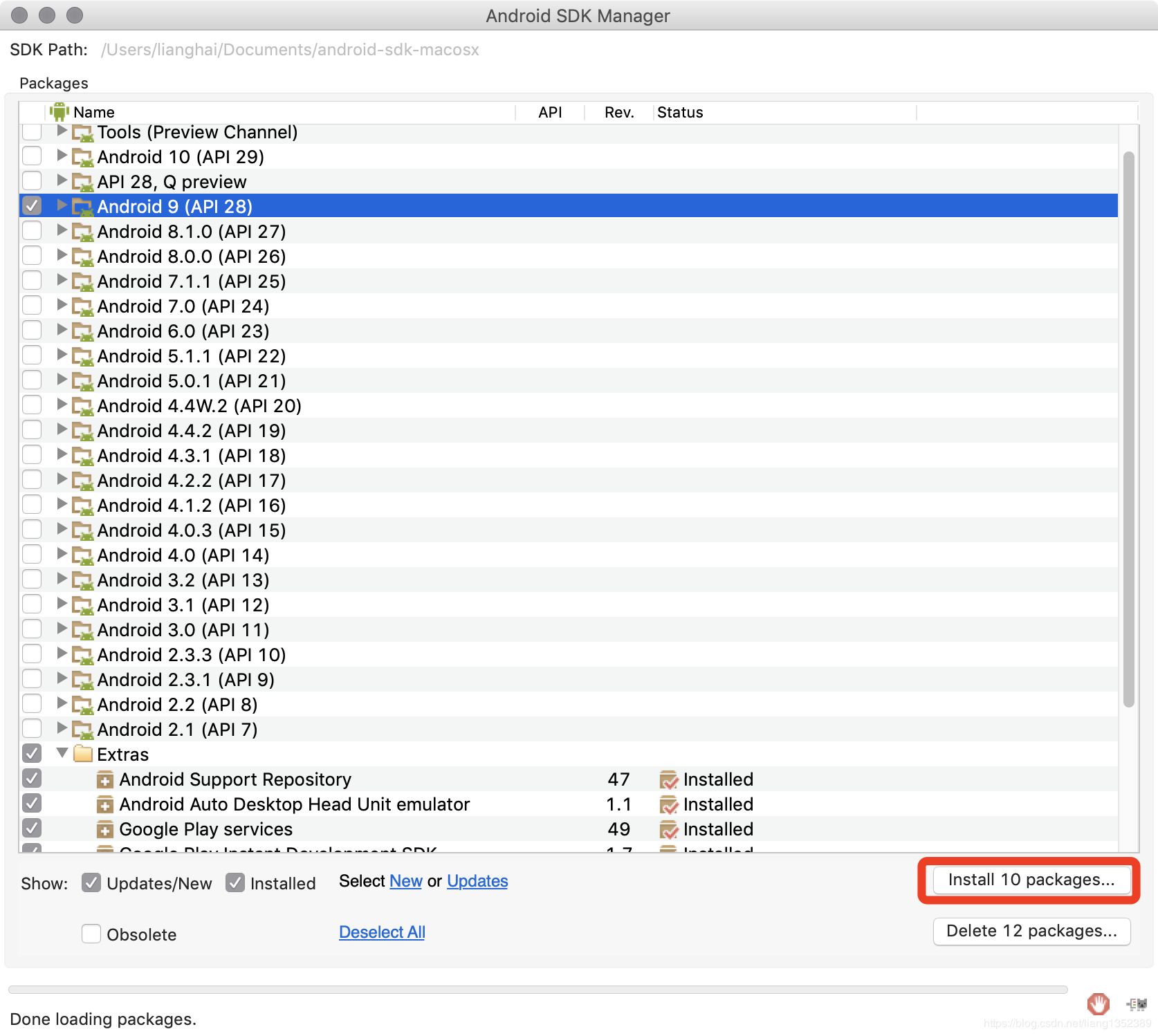Viewport: 1158px width, 1036px height.
Task: Click the SDK Path text field
Action: click(291, 50)
